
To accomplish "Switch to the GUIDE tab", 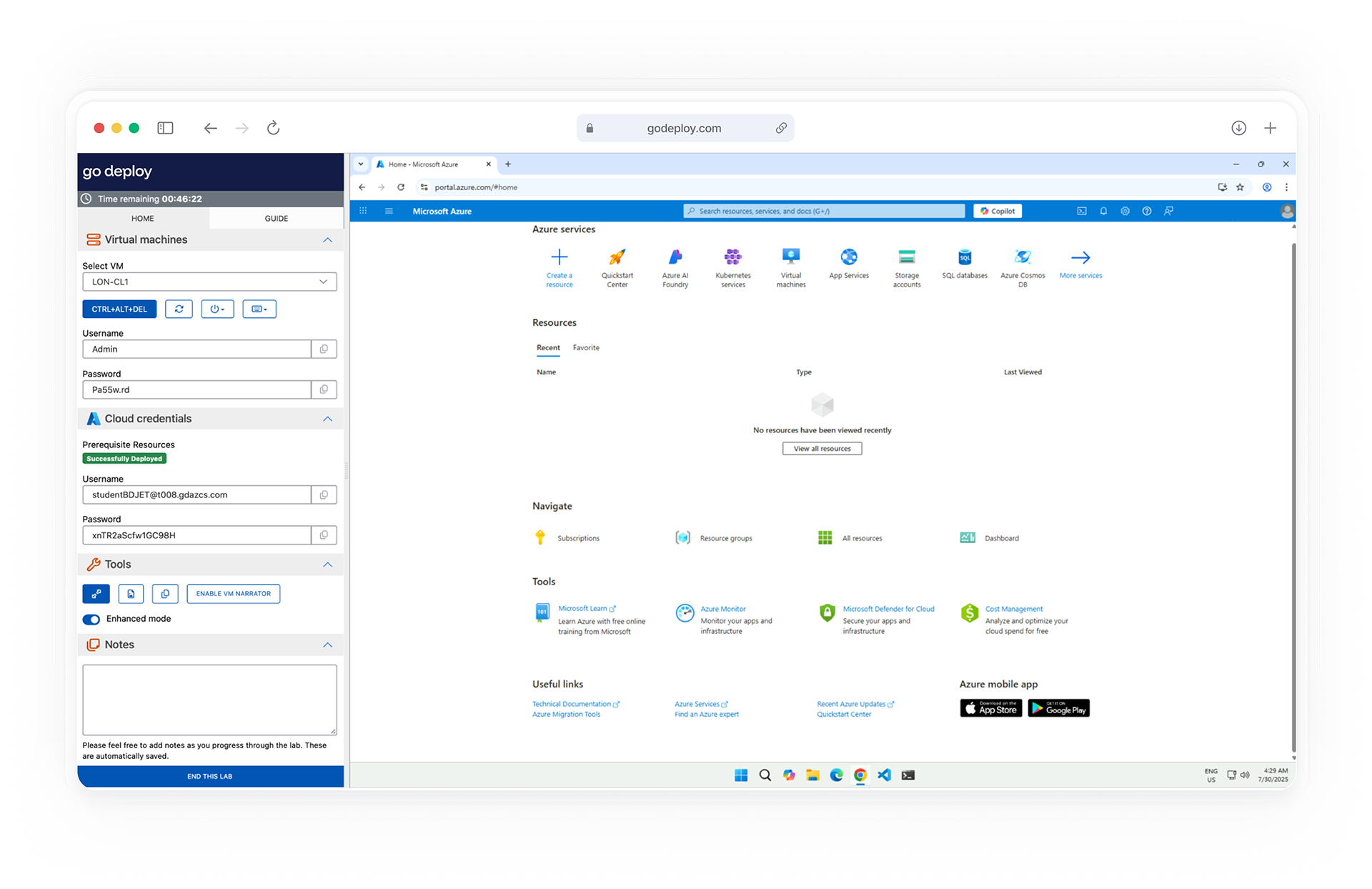I will 277,218.
